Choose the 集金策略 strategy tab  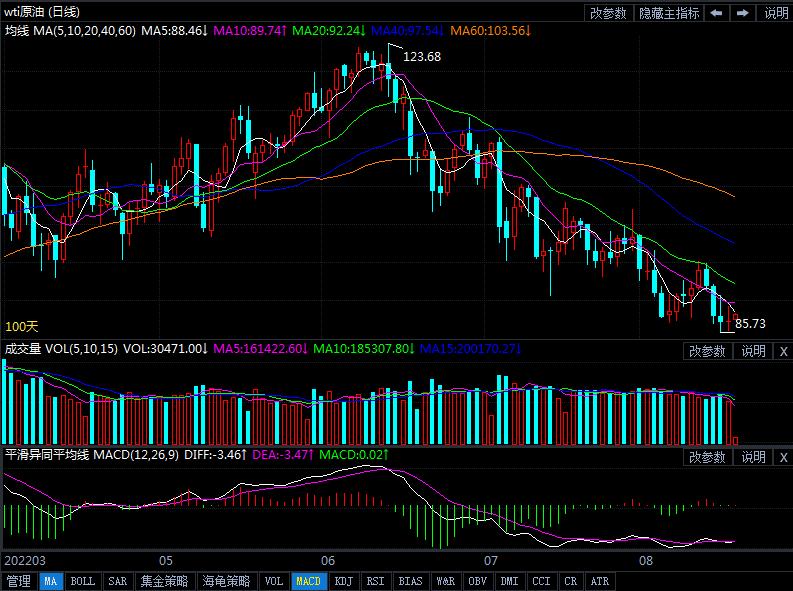coord(164,581)
